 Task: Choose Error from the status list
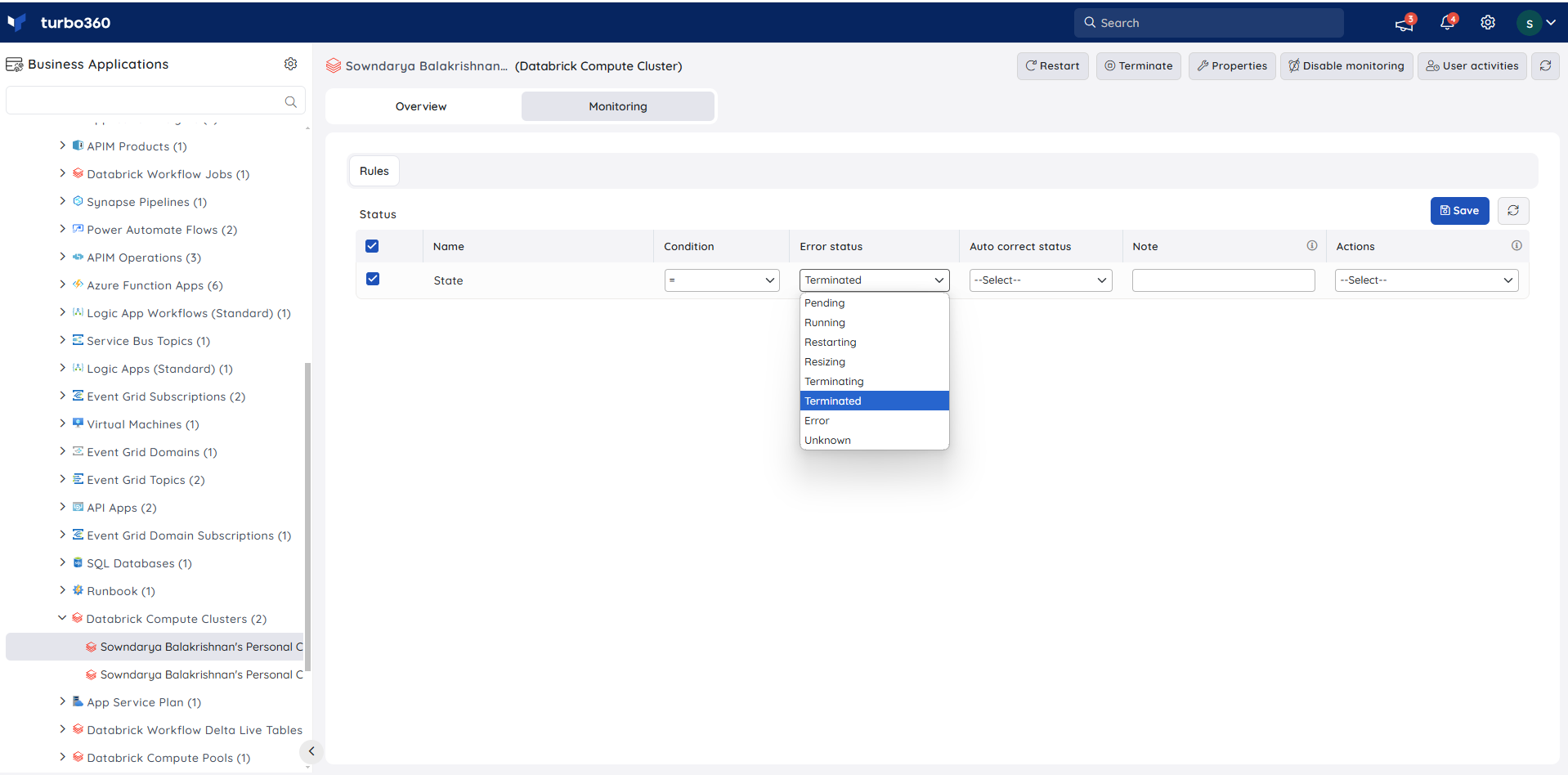pyautogui.click(x=874, y=420)
